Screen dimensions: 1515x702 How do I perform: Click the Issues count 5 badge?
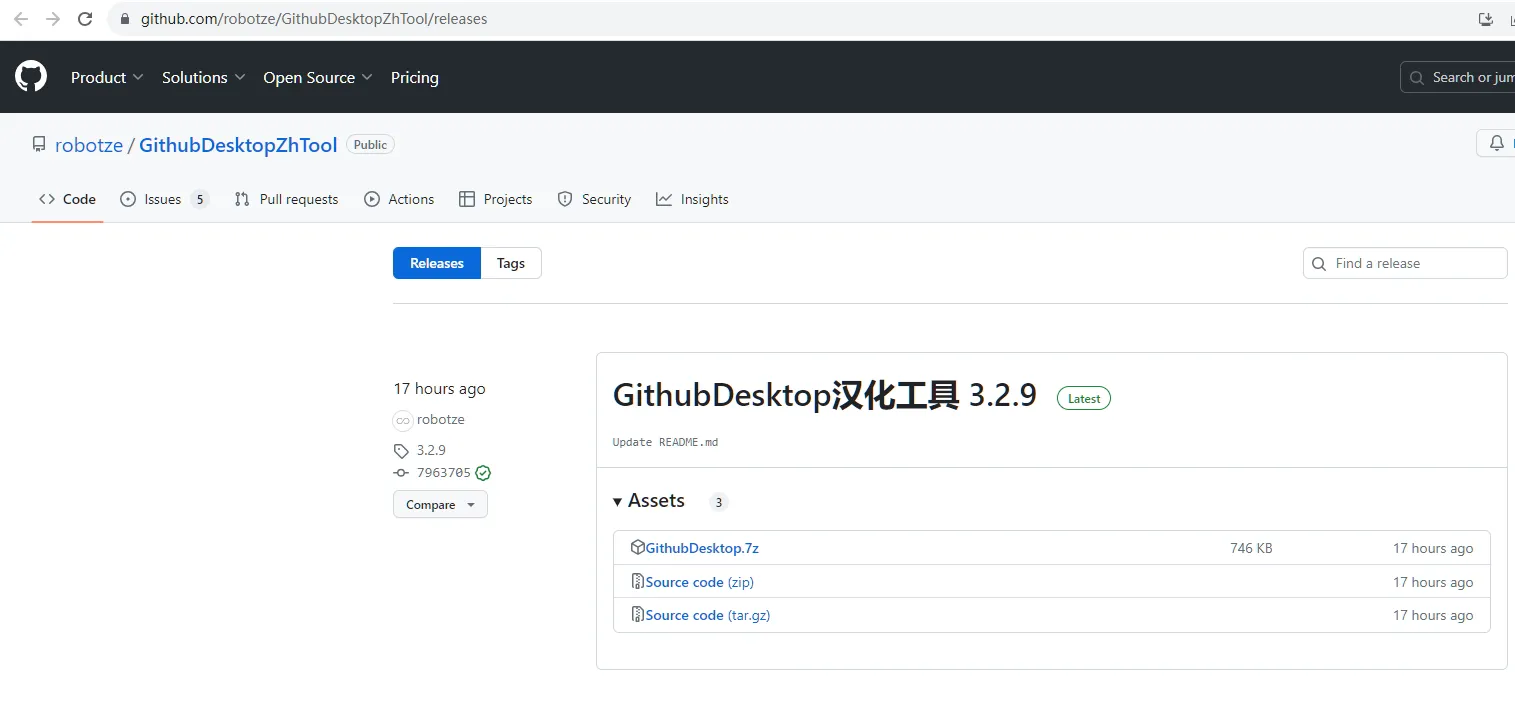coord(200,199)
